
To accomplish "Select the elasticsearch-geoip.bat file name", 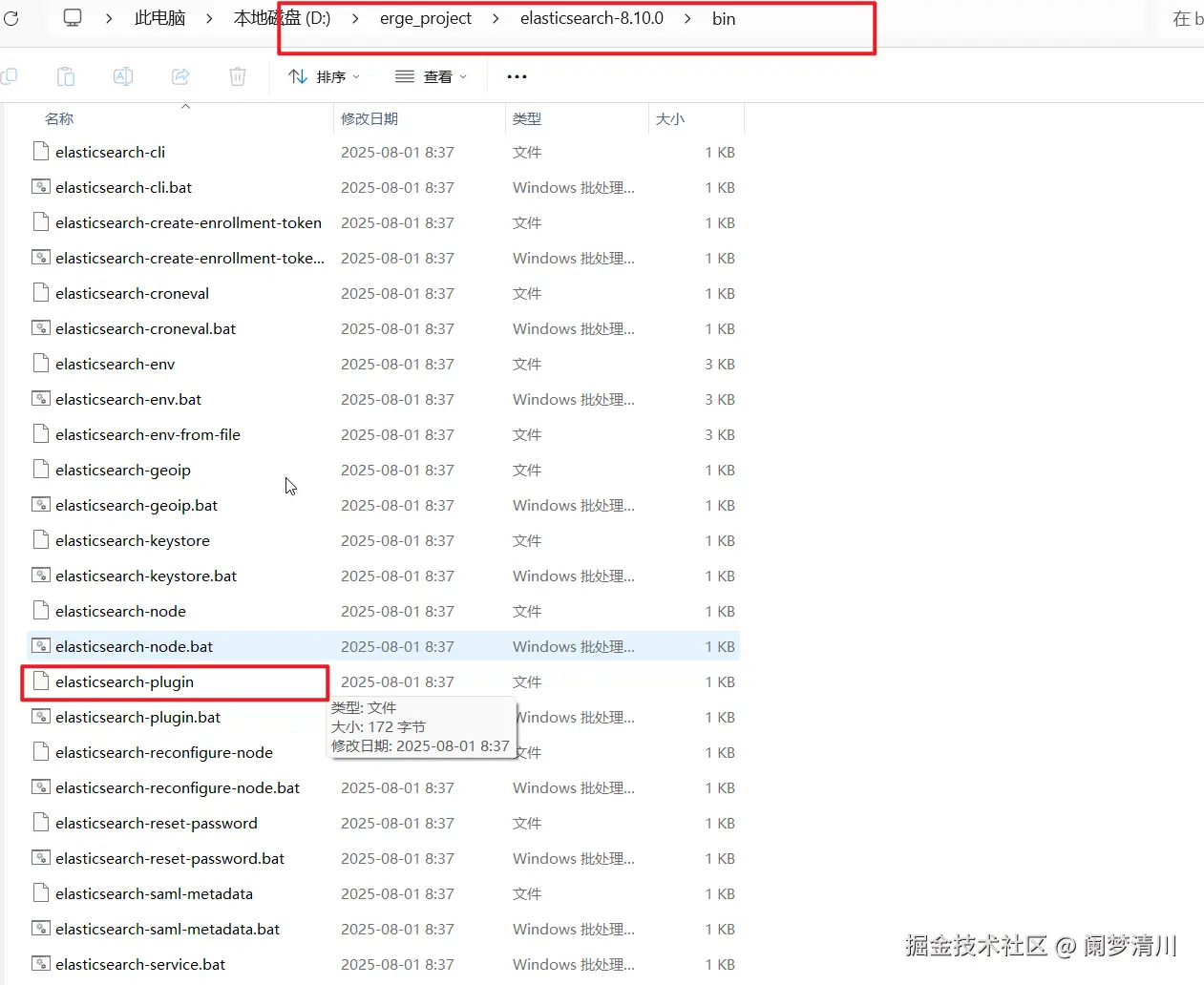I will pyautogui.click(x=137, y=505).
